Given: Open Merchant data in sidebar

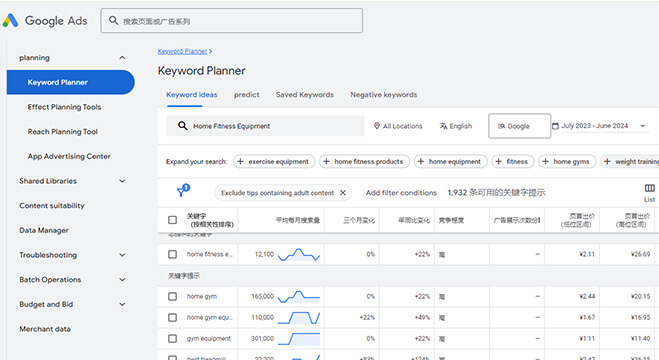Looking at the screenshot, I should [45, 329].
